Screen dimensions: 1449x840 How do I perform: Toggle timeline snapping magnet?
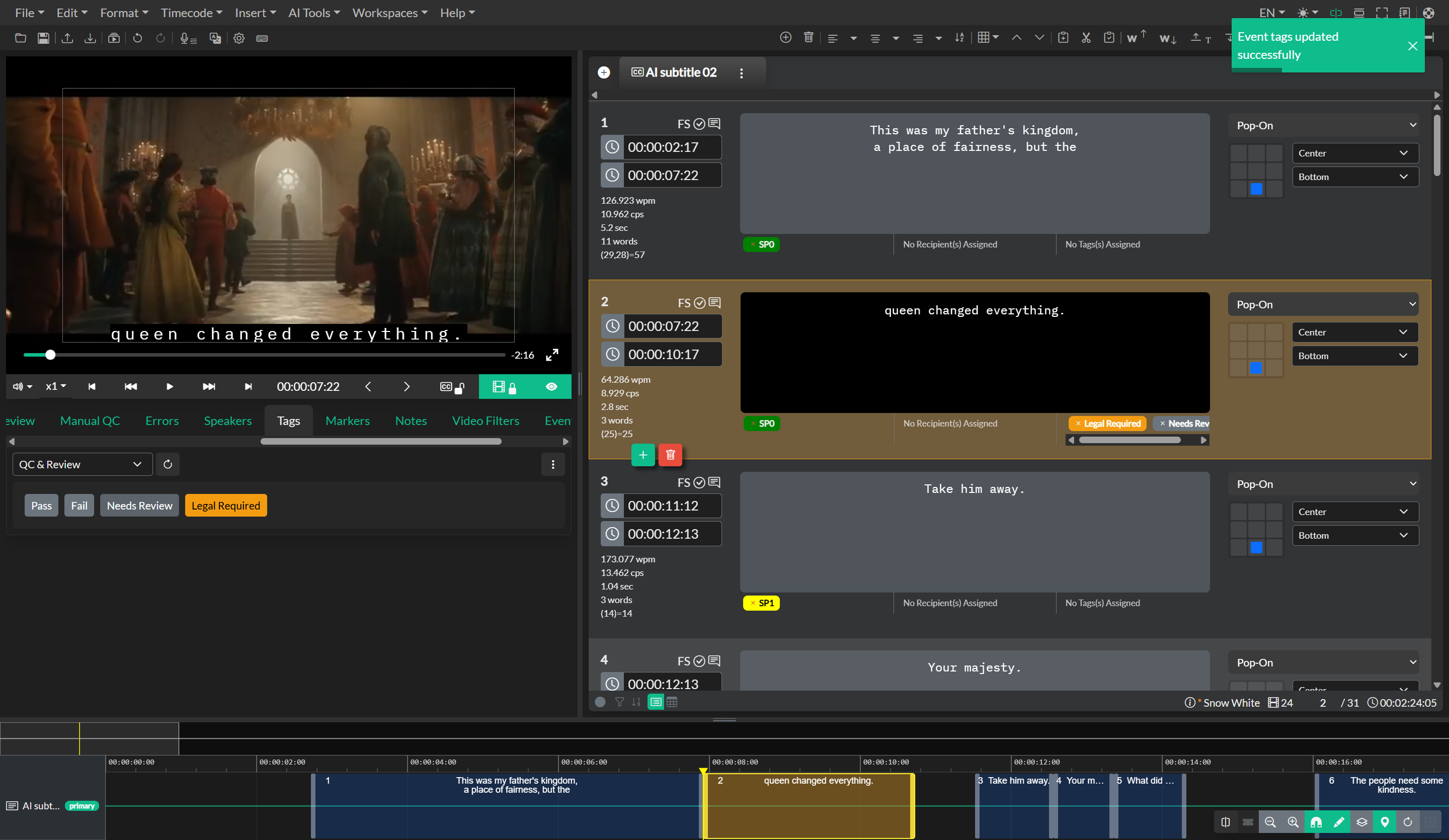click(x=1316, y=822)
